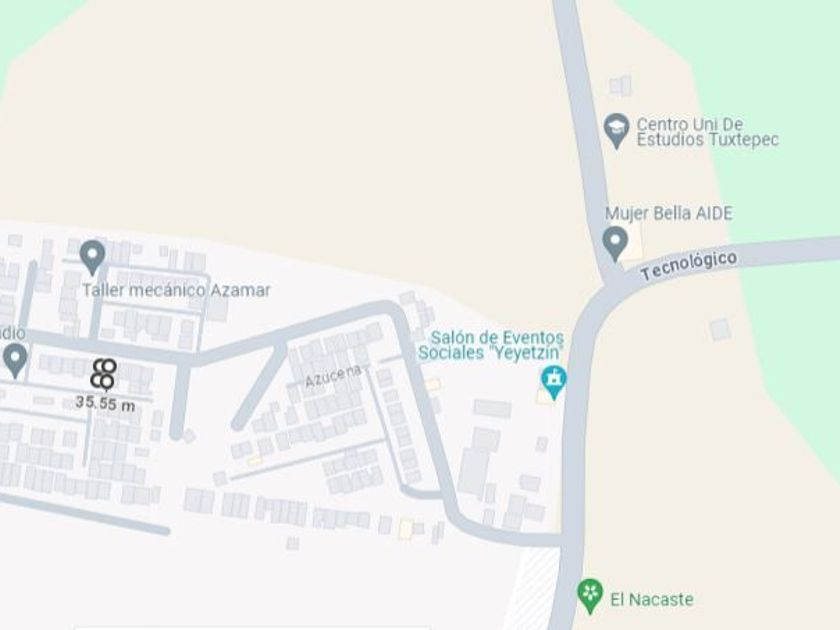The width and height of the screenshot is (840, 630).
Task: Click the El Nacaste place label
Action: (651, 599)
